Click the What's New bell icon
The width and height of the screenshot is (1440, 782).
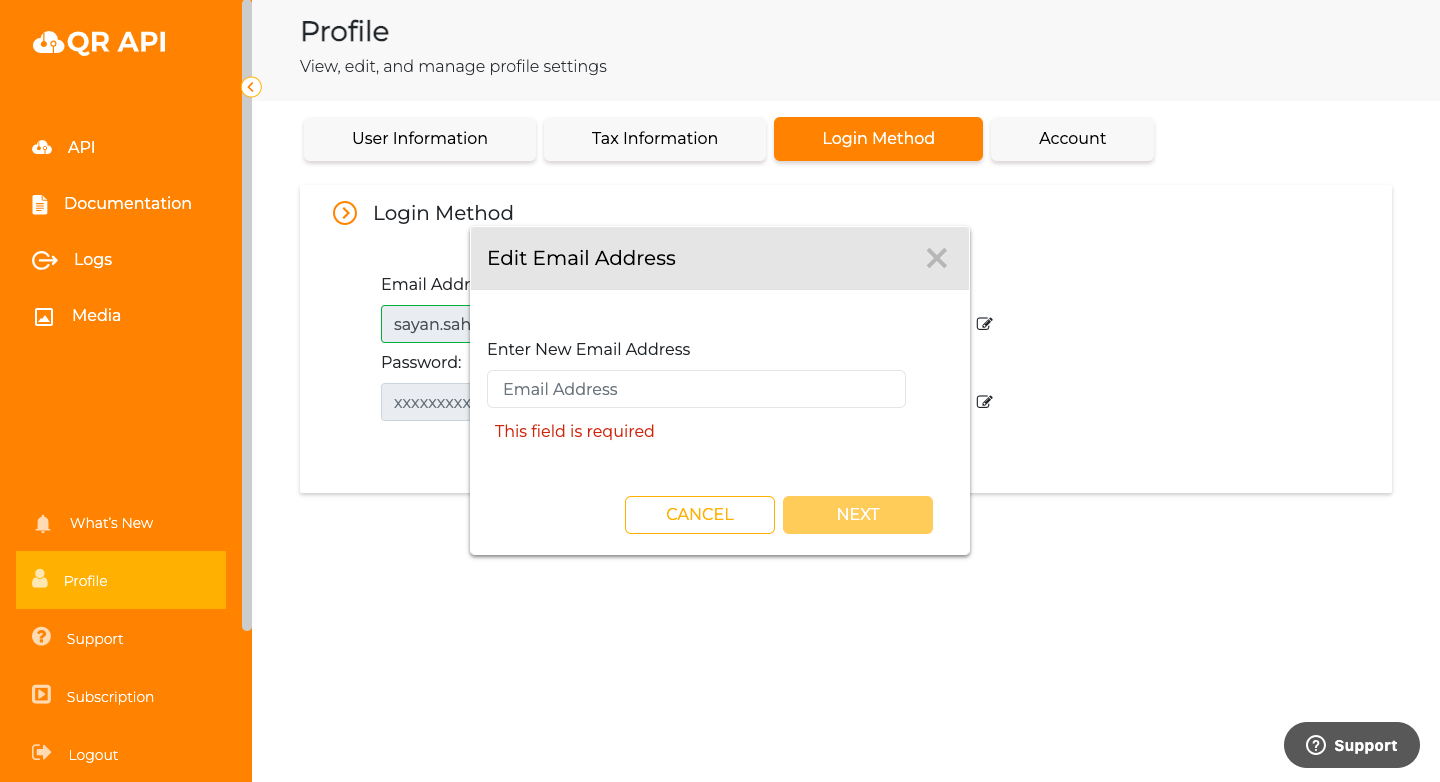pyautogui.click(x=43, y=523)
